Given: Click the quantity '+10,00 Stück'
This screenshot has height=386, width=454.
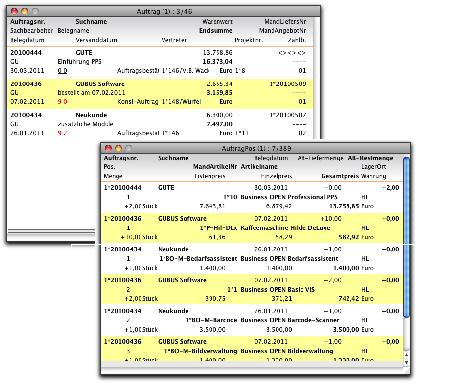Looking at the screenshot, I should (x=139, y=237).
